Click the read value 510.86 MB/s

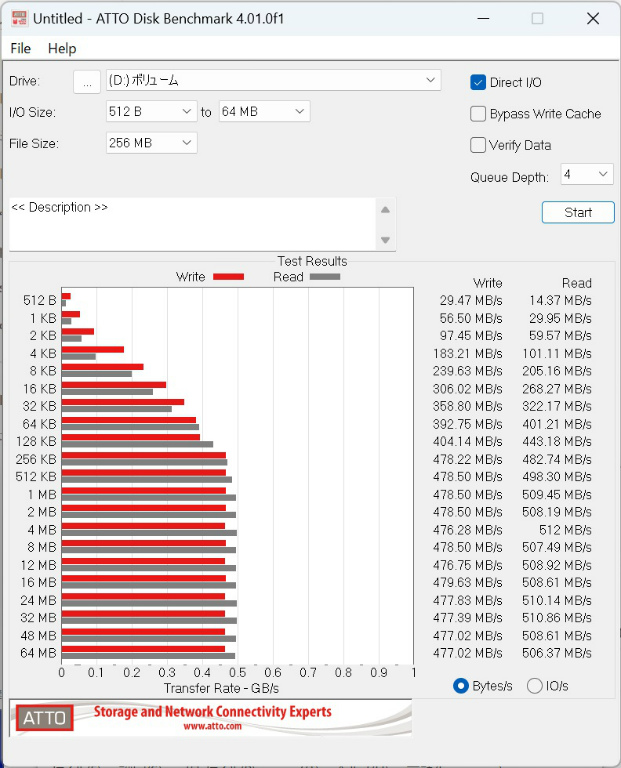(x=557, y=618)
